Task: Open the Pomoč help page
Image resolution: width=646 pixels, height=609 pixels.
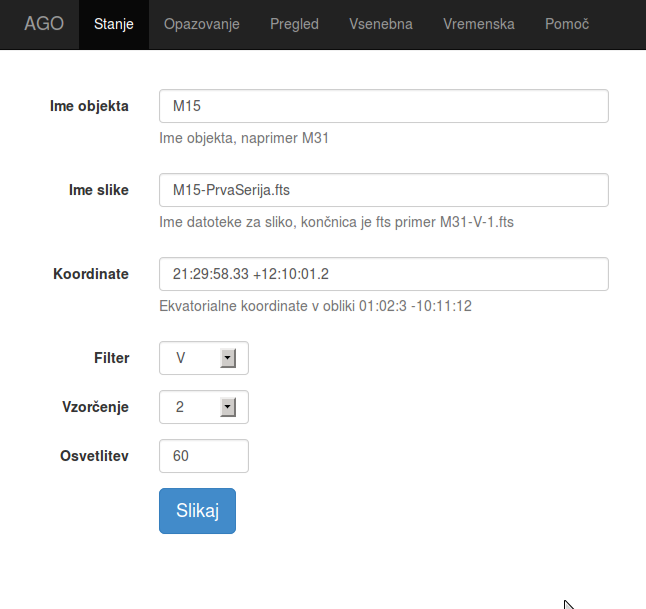Action: [566, 24]
